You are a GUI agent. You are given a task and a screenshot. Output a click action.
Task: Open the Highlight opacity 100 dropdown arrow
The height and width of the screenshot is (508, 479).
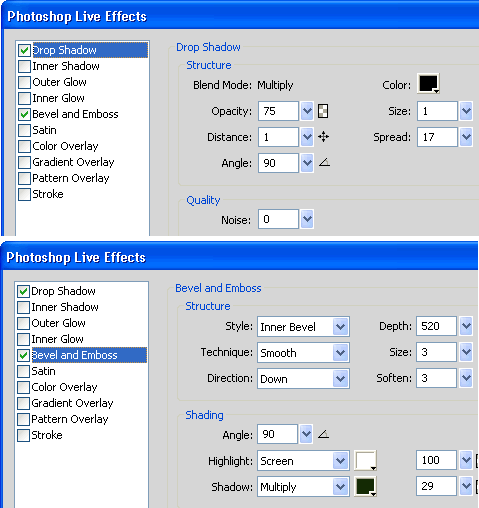[466, 460]
